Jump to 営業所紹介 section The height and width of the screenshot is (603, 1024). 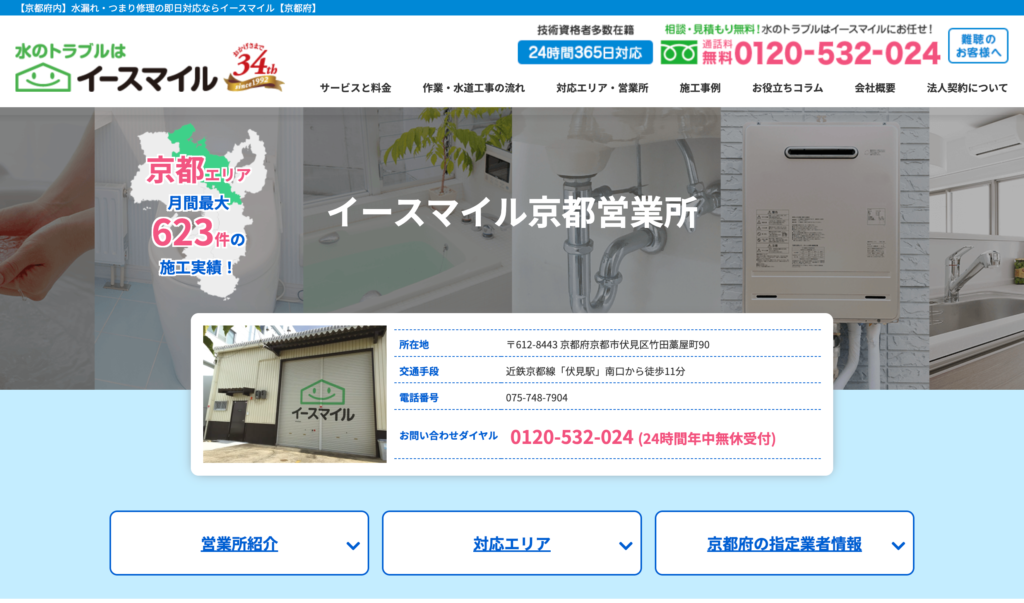(x=239, y=544)
